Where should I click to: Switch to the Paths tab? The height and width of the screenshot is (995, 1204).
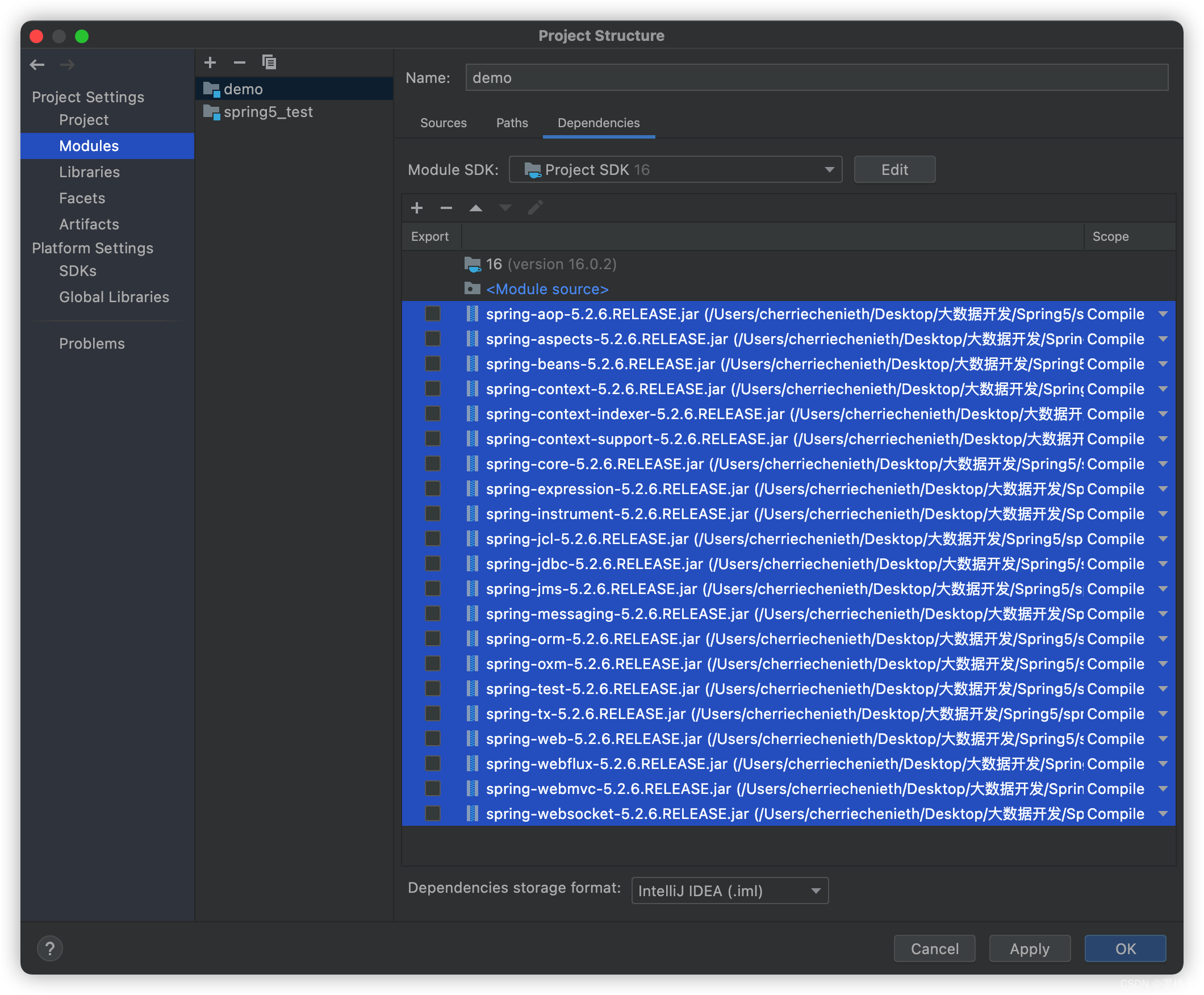pos(512,123)
